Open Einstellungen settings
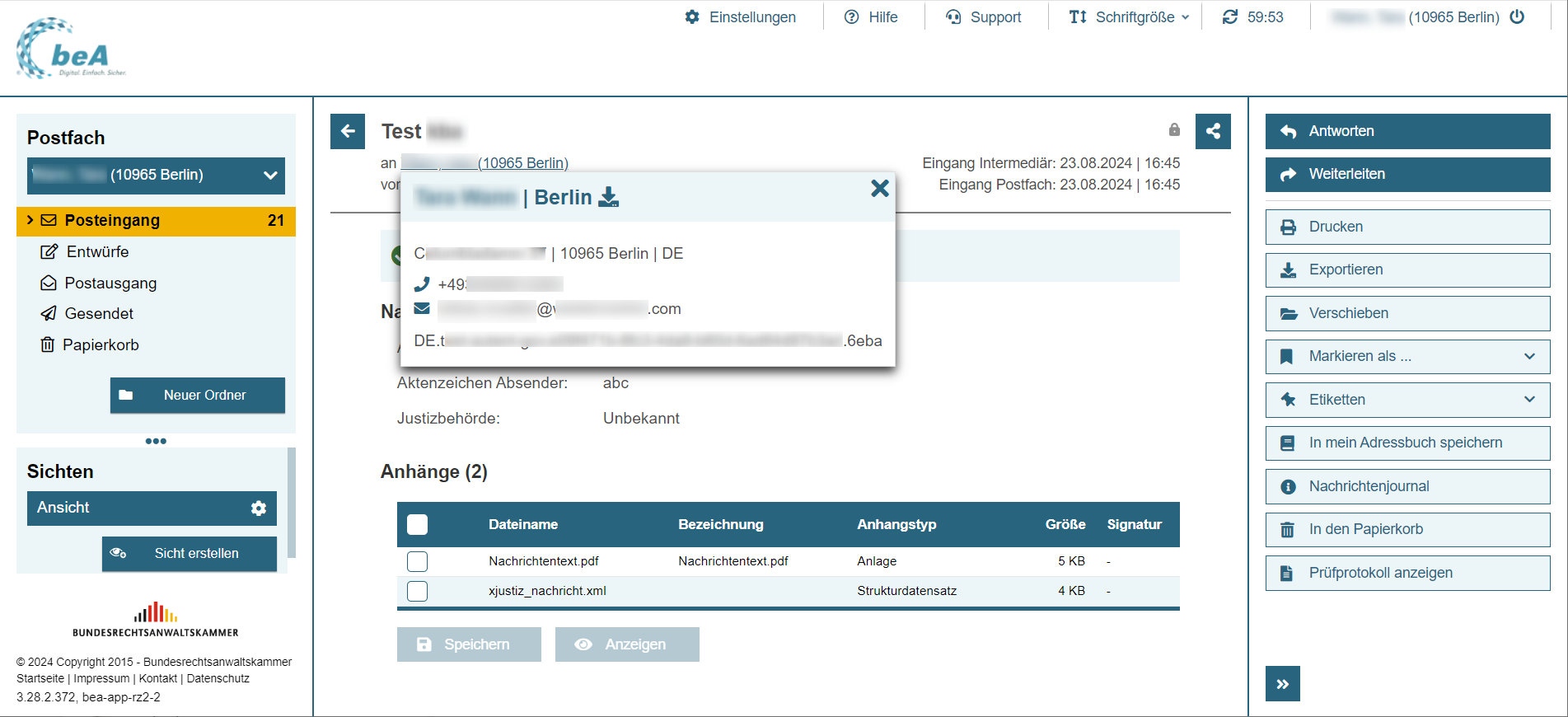 click(x=741, y=17)
